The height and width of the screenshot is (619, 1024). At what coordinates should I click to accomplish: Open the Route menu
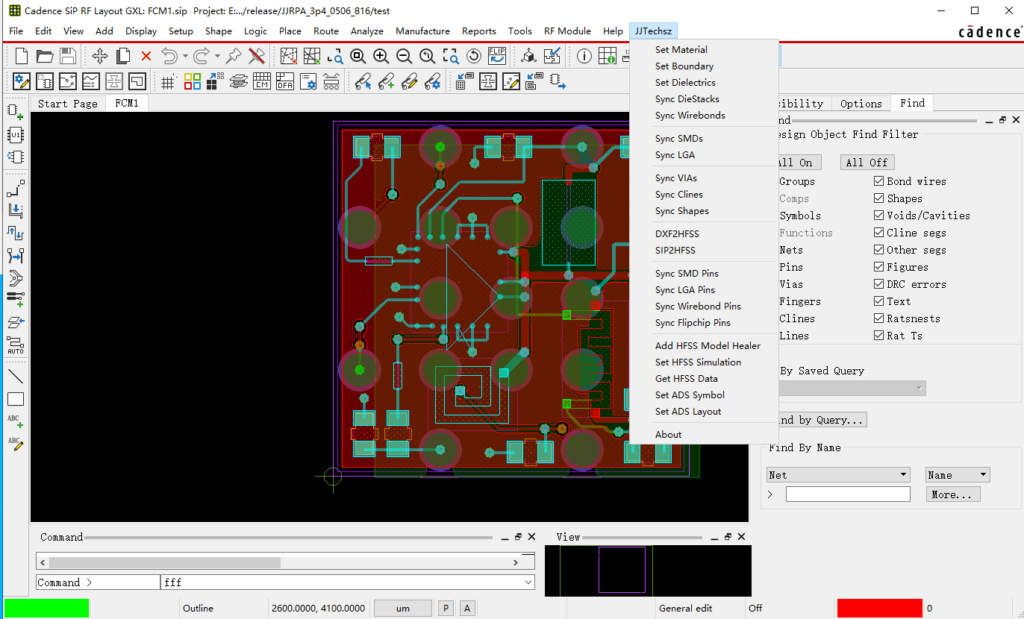(x=326, y=31)
